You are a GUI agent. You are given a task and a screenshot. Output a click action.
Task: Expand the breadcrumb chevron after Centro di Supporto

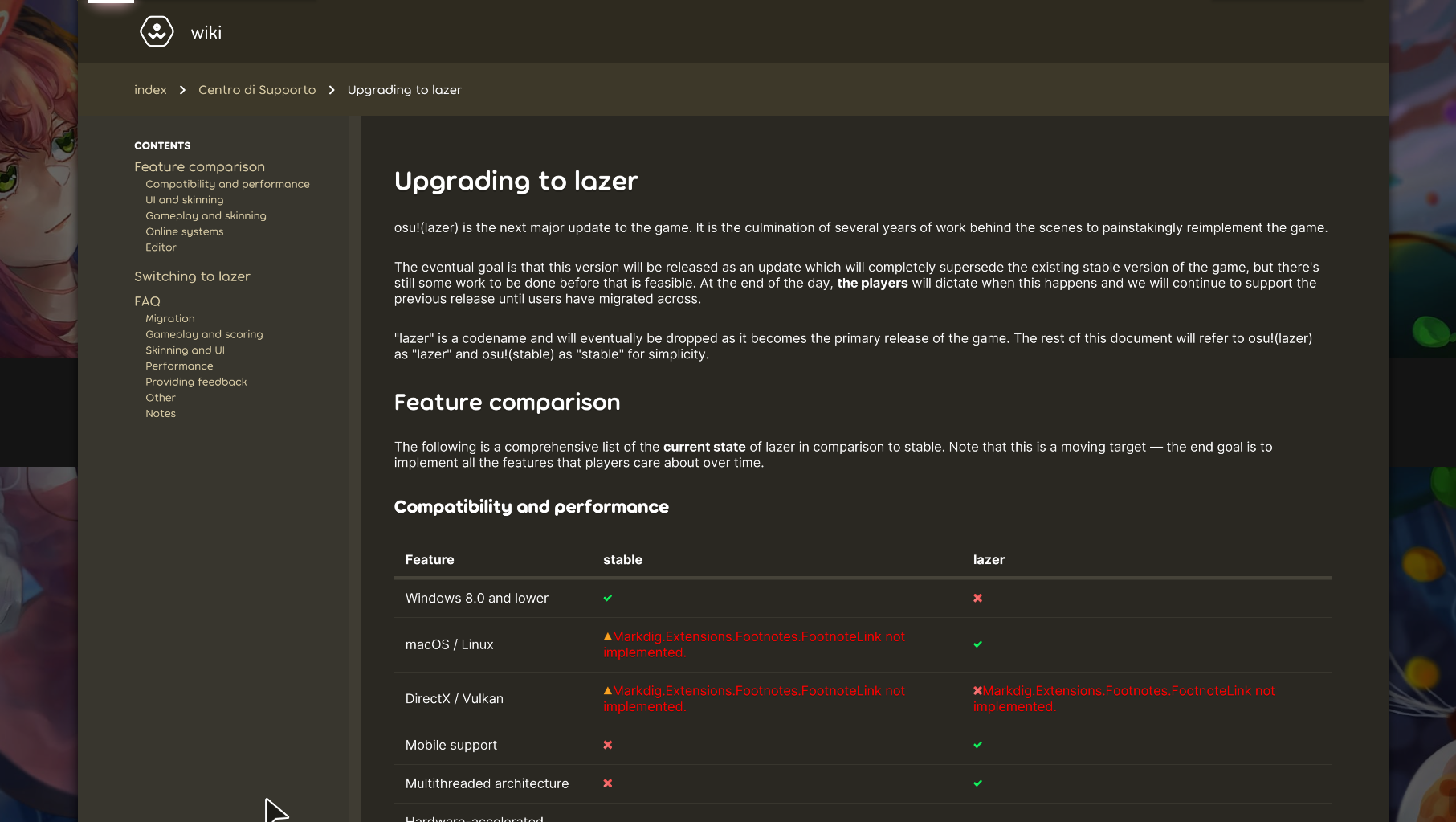tap(332, 89)
